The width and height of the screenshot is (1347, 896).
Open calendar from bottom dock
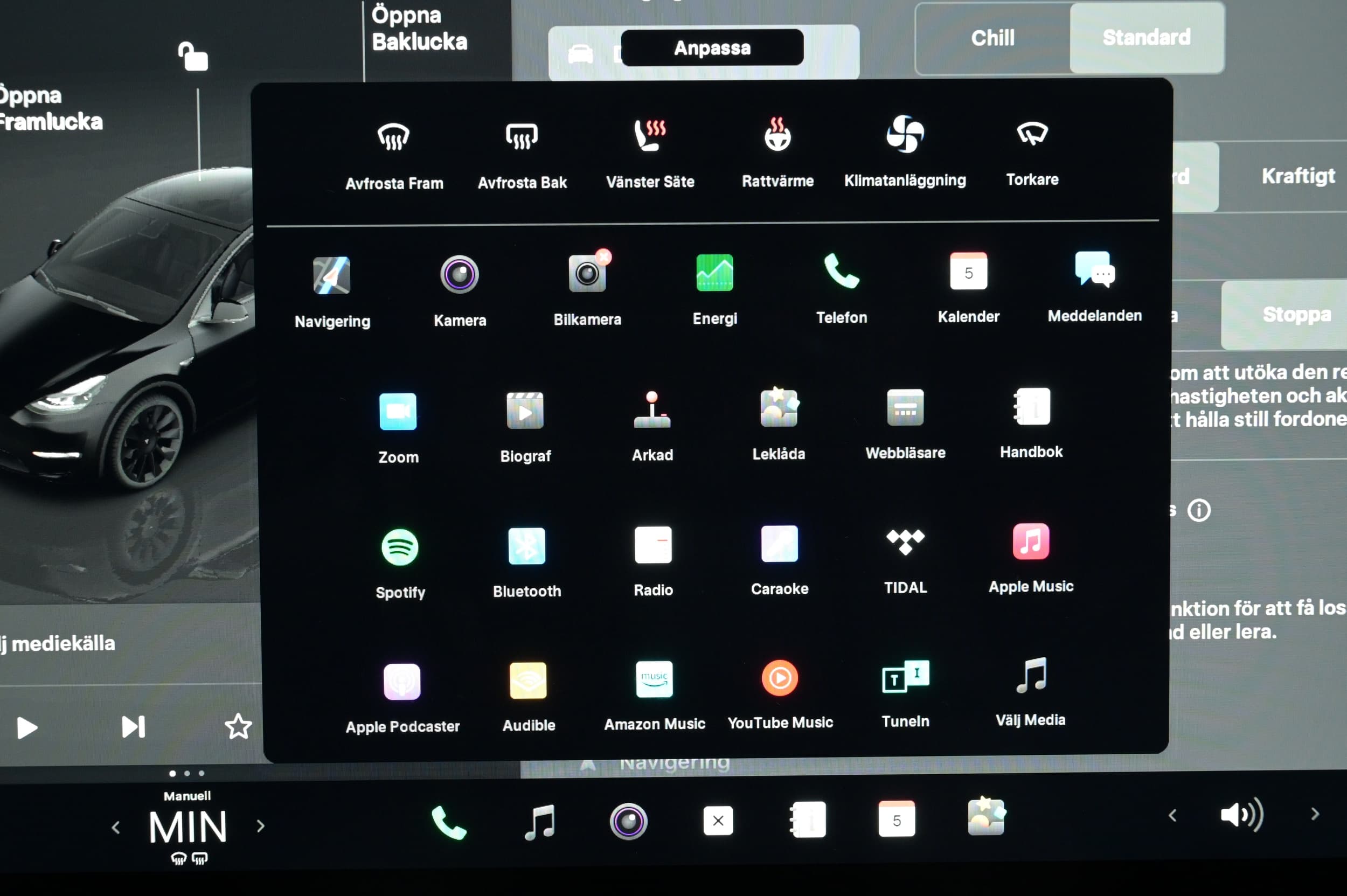coord(896,818)
